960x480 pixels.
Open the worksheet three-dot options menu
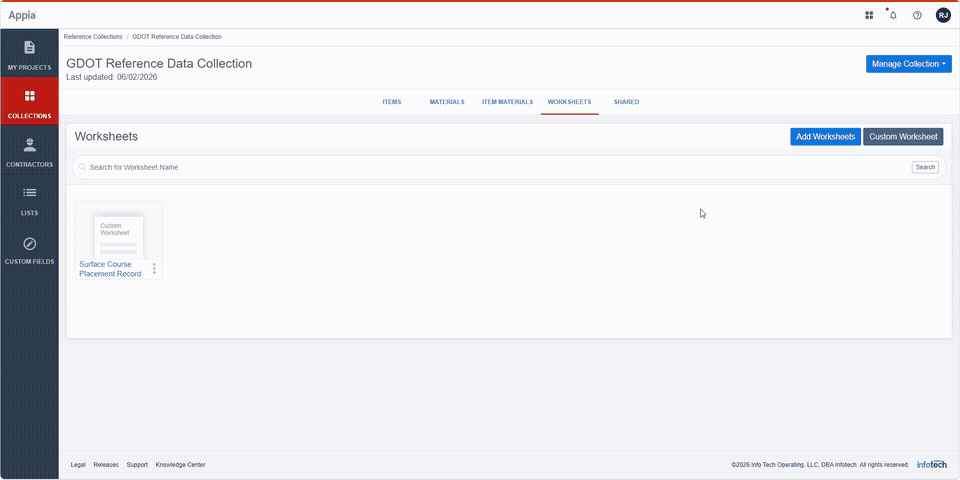click(x=154, y=269)
